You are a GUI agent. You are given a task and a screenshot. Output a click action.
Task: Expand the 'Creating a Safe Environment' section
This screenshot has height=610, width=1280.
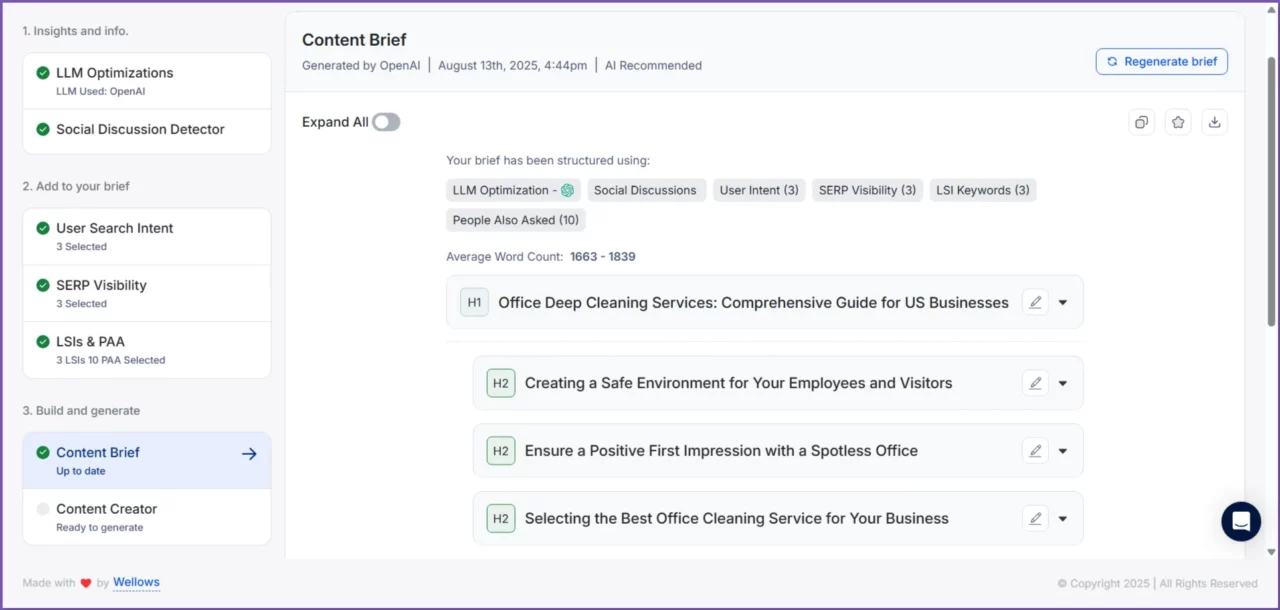pos(1063,384)
